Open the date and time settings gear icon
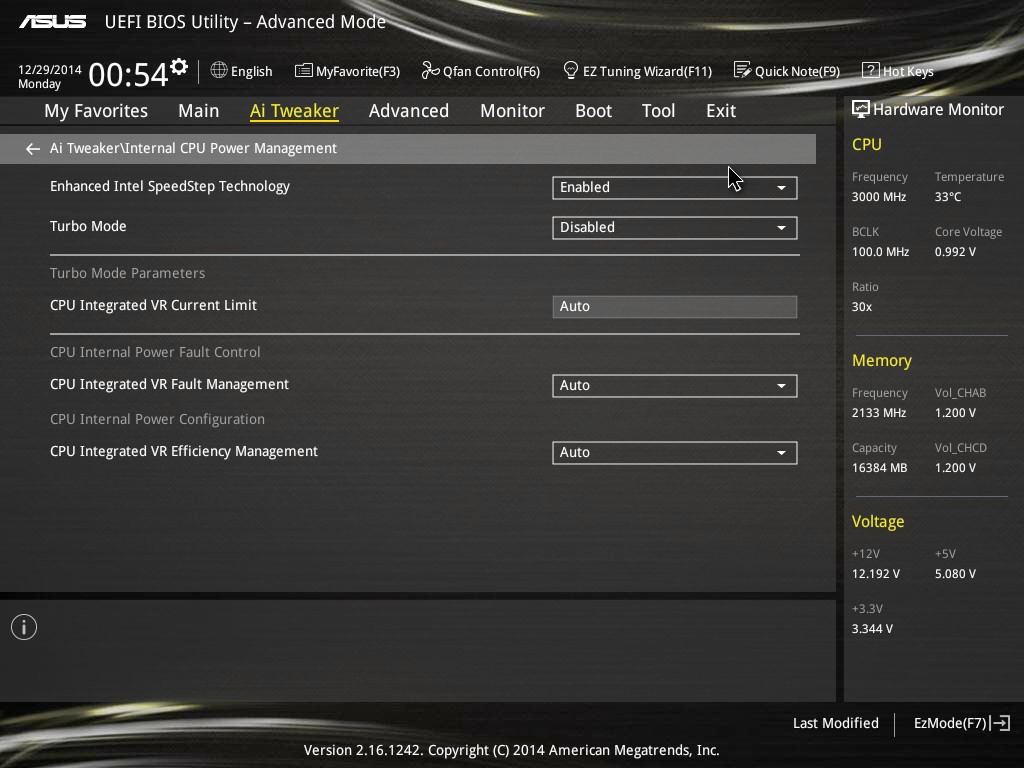The image size is (1024, 768). click(x=179, y=67)
